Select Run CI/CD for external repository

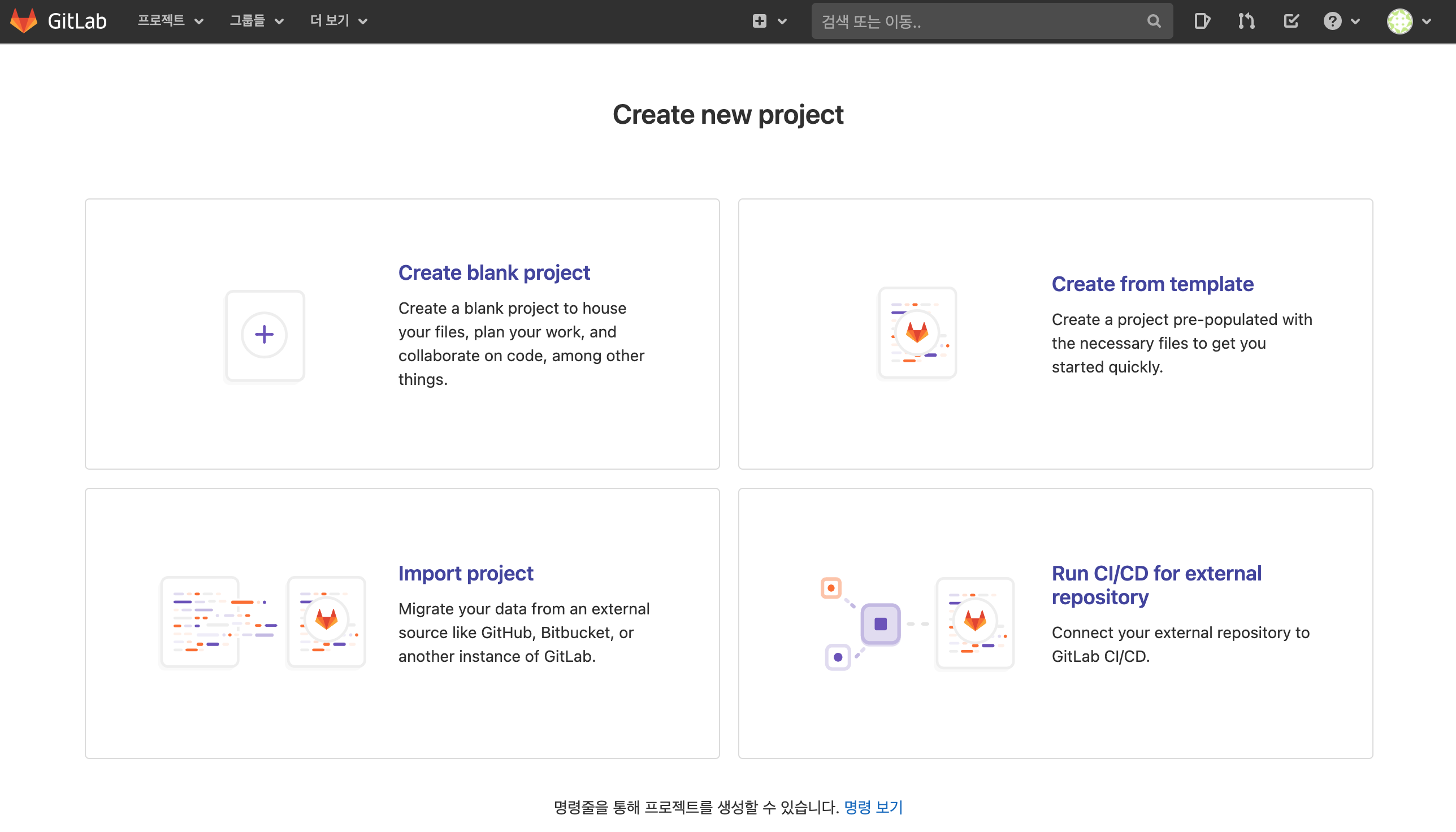click(x=1156, y=584)
